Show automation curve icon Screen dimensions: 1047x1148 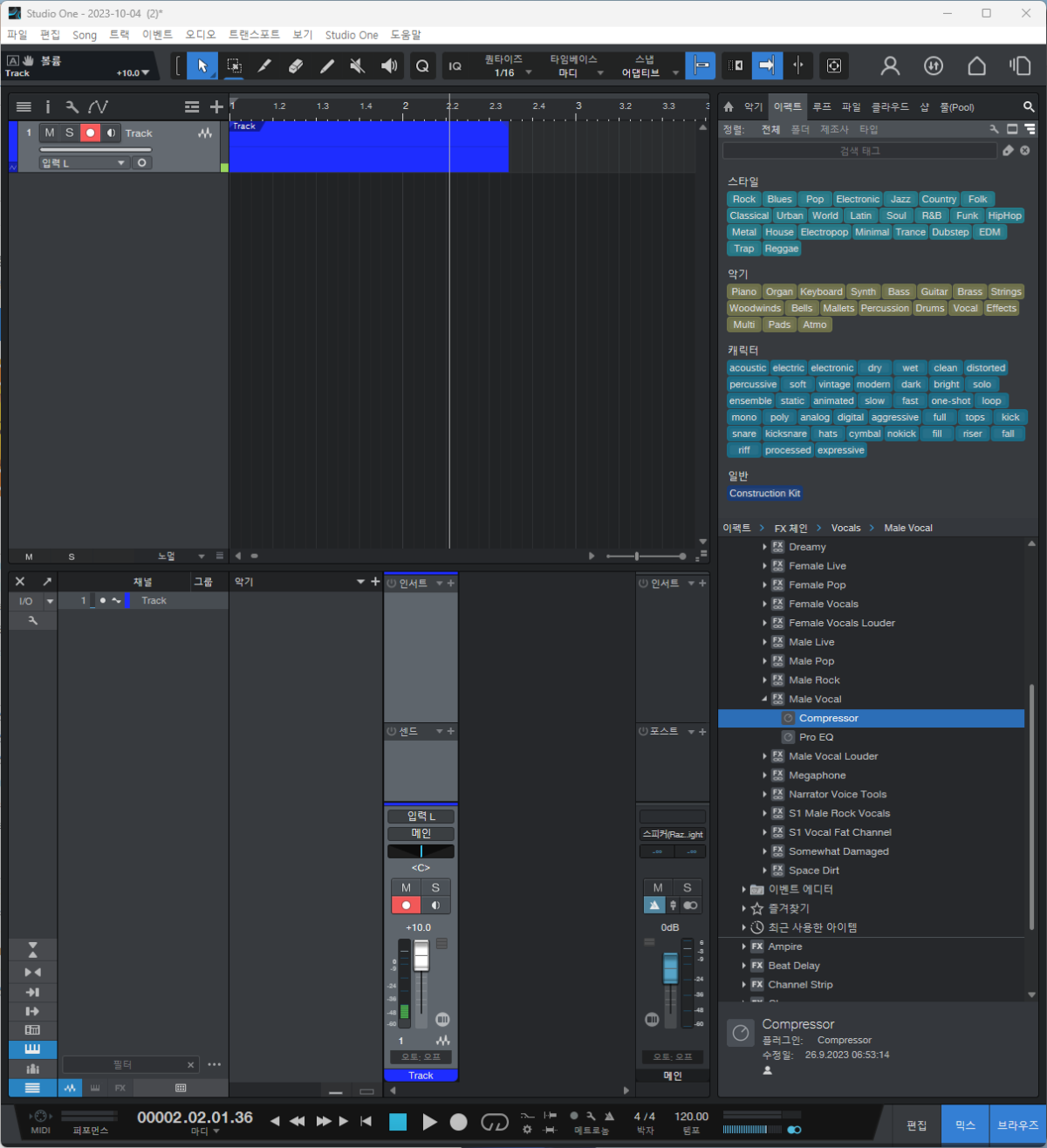[x=98, y=106]
